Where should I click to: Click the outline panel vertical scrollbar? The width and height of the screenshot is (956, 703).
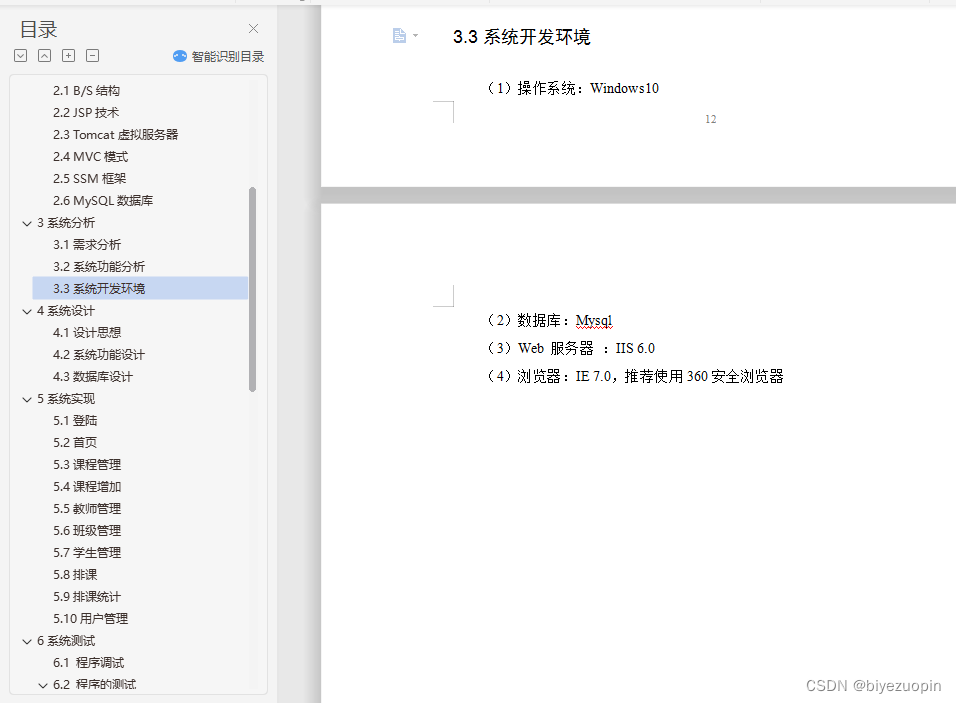252,290
